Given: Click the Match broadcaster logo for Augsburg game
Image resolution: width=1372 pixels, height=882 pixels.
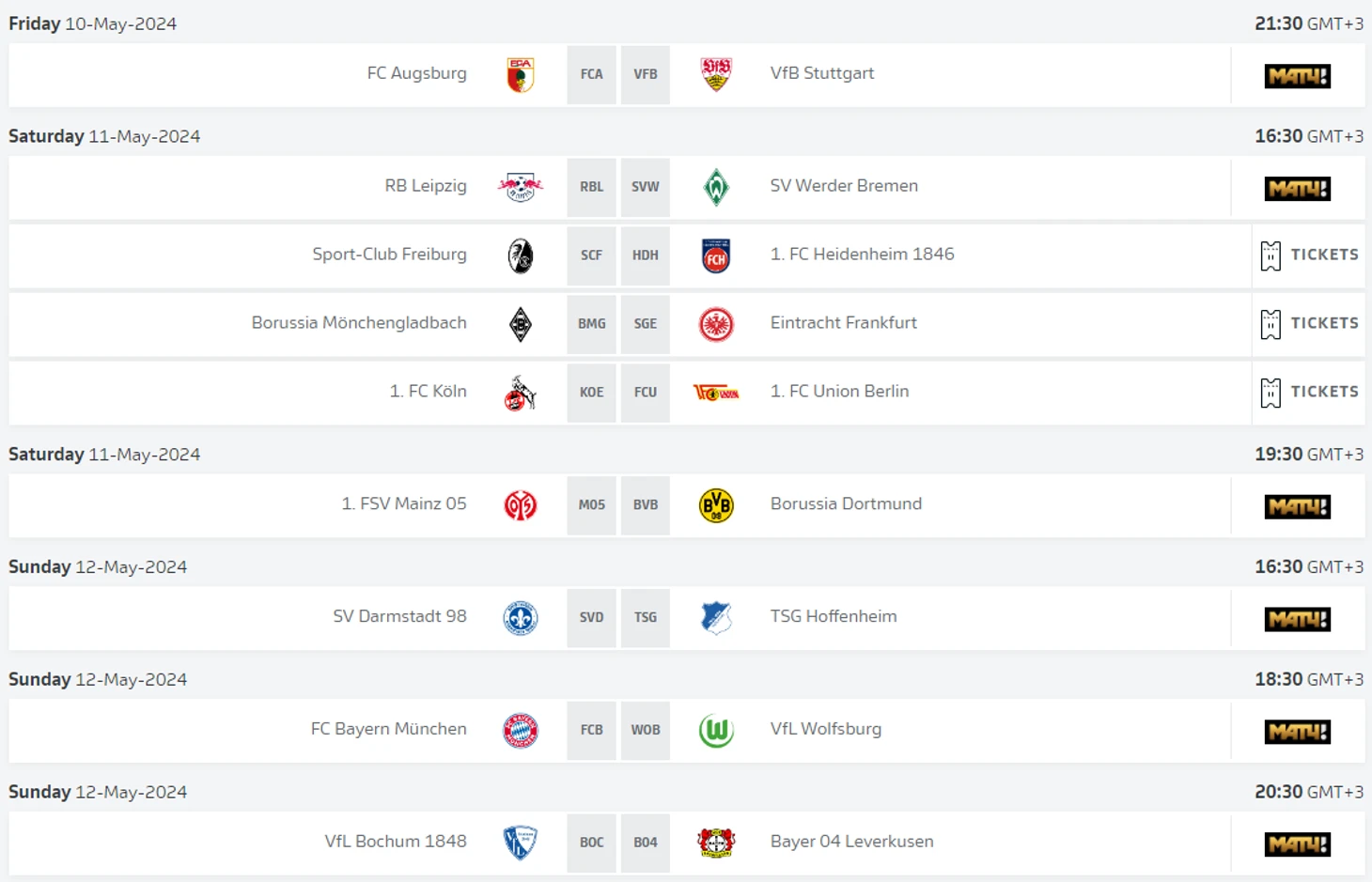Looking at the screenshot, I should (x=1297, y=76).
